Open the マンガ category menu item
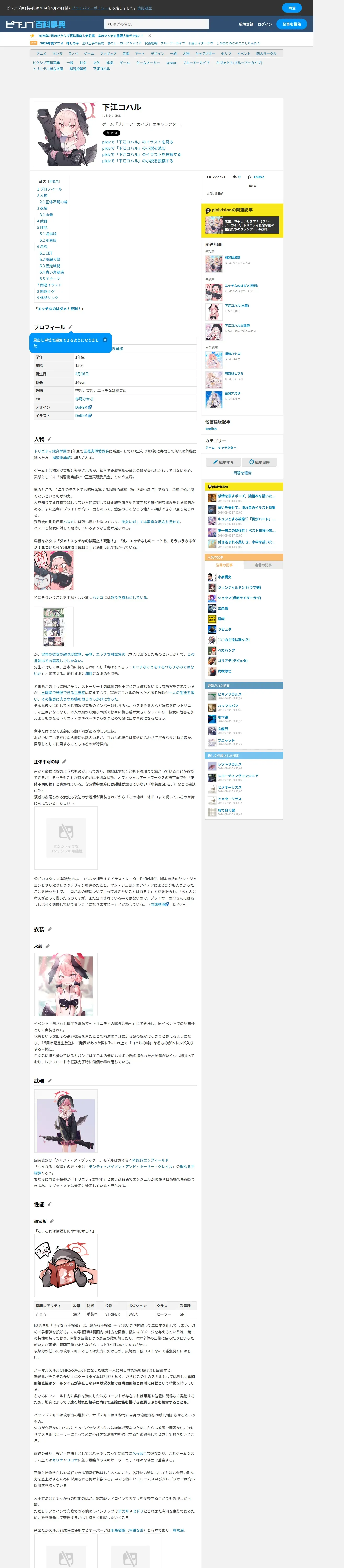 [x=57, y=54]
